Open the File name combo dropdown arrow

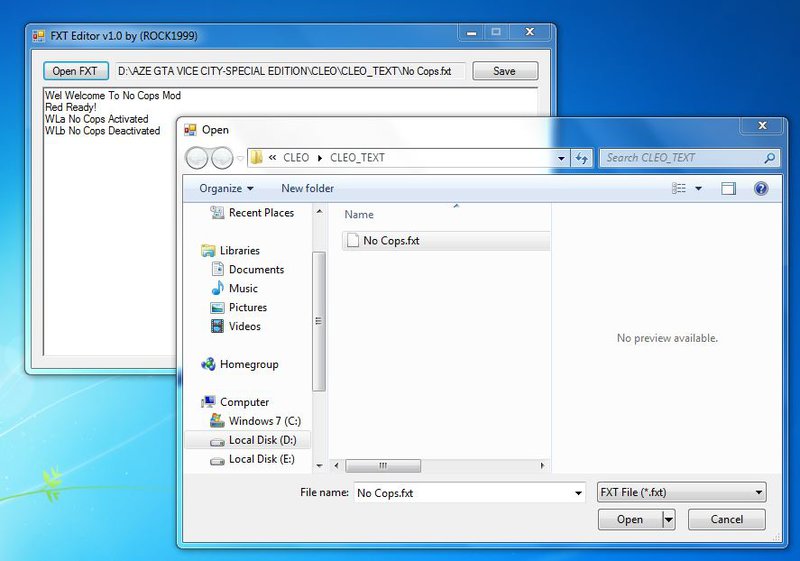click(x=578, y=493)
